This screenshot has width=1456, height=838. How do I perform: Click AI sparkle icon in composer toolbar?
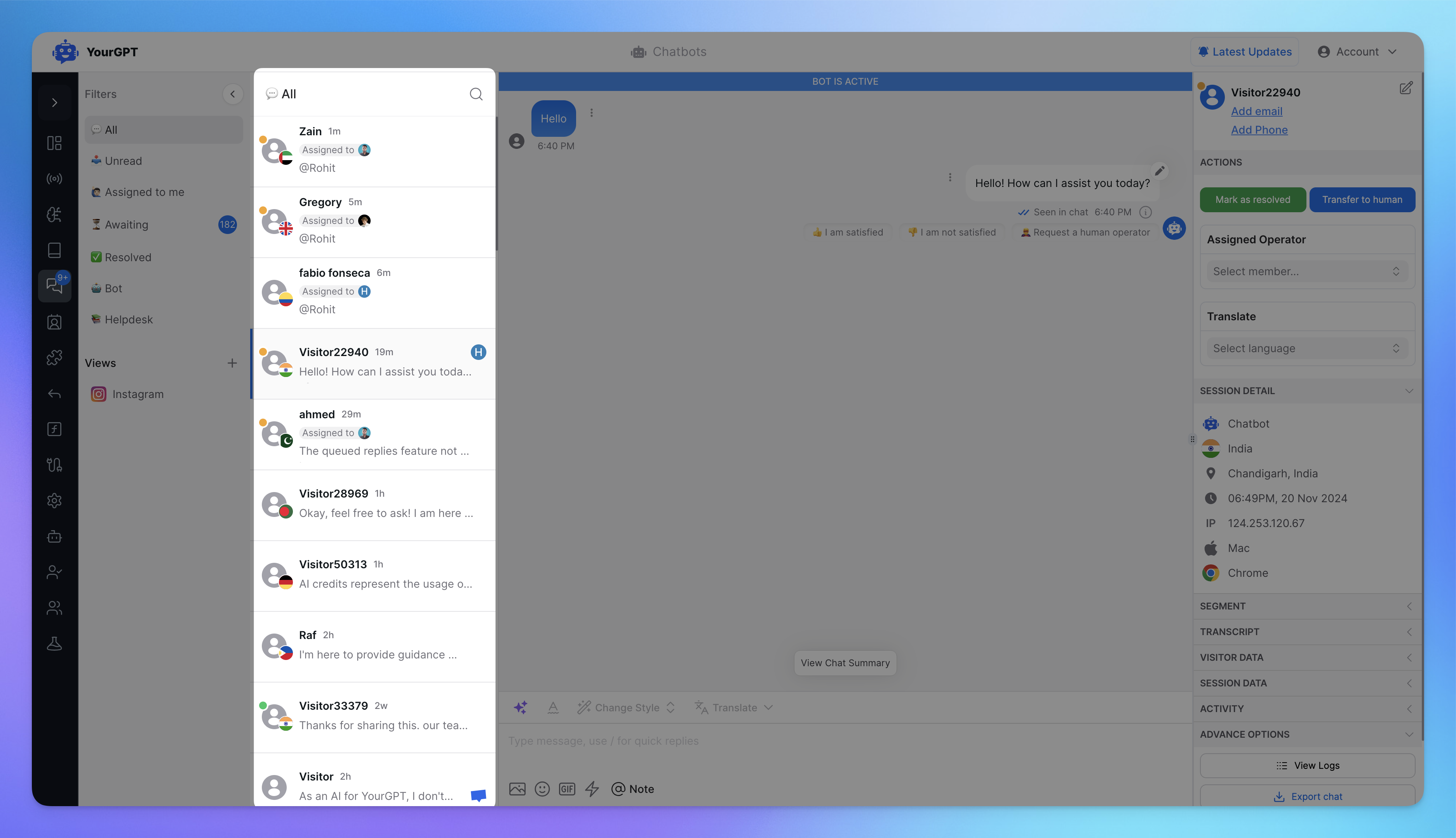click(x=521, y=707)
